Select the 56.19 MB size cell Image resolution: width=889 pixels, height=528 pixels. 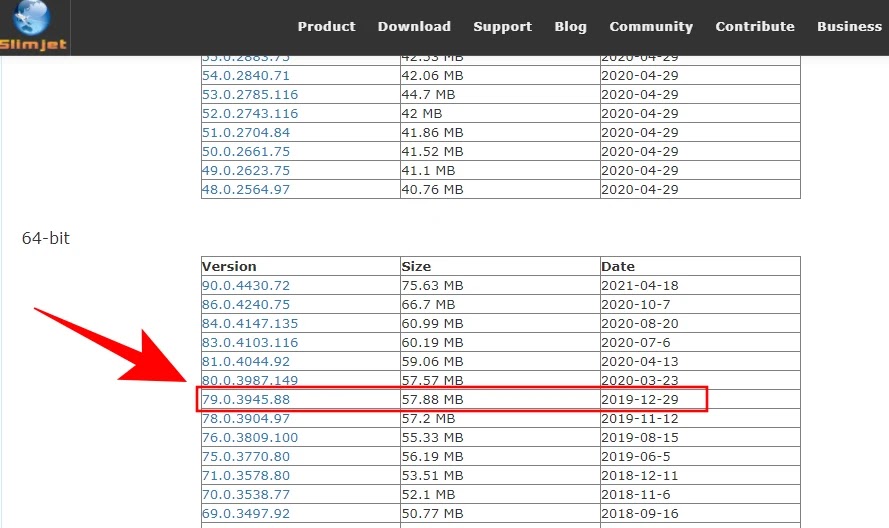[x=500, y=457]
